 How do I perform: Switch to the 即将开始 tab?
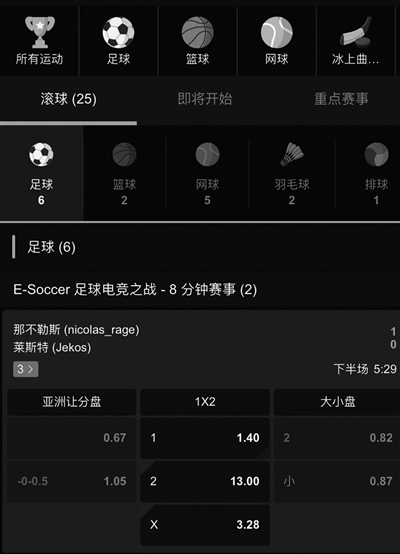pyautogui.click(x=205, y=99)
